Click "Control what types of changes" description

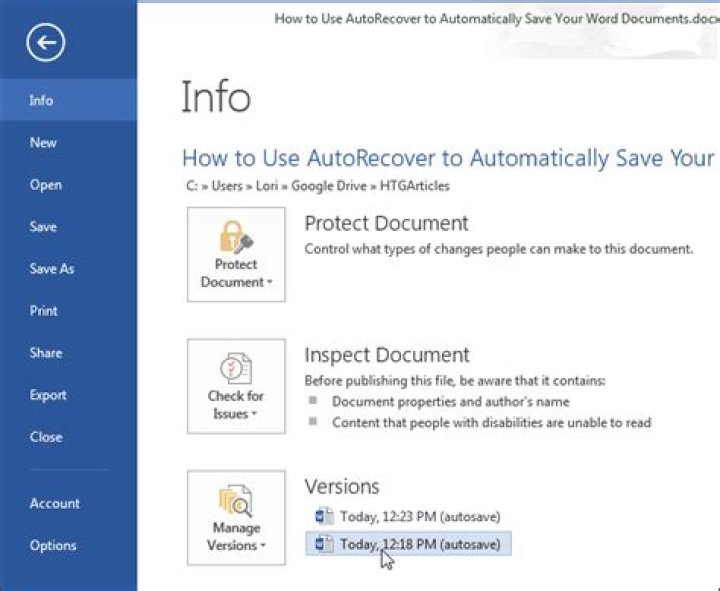[x=499, y=249]
